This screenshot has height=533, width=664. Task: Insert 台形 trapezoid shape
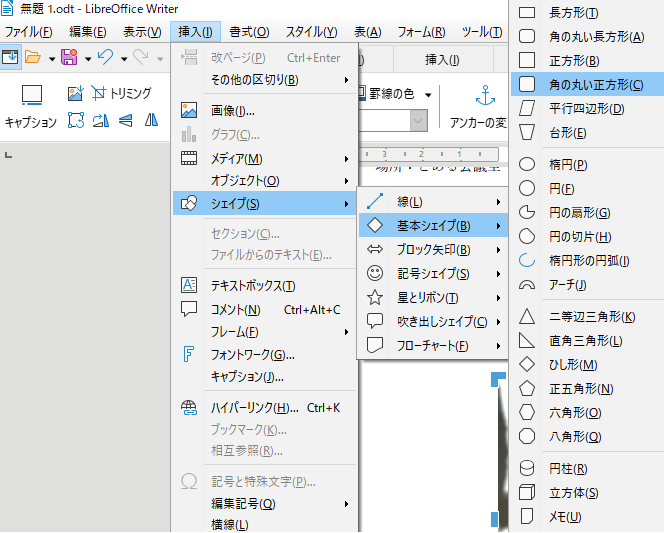click(x=588, y=133)
